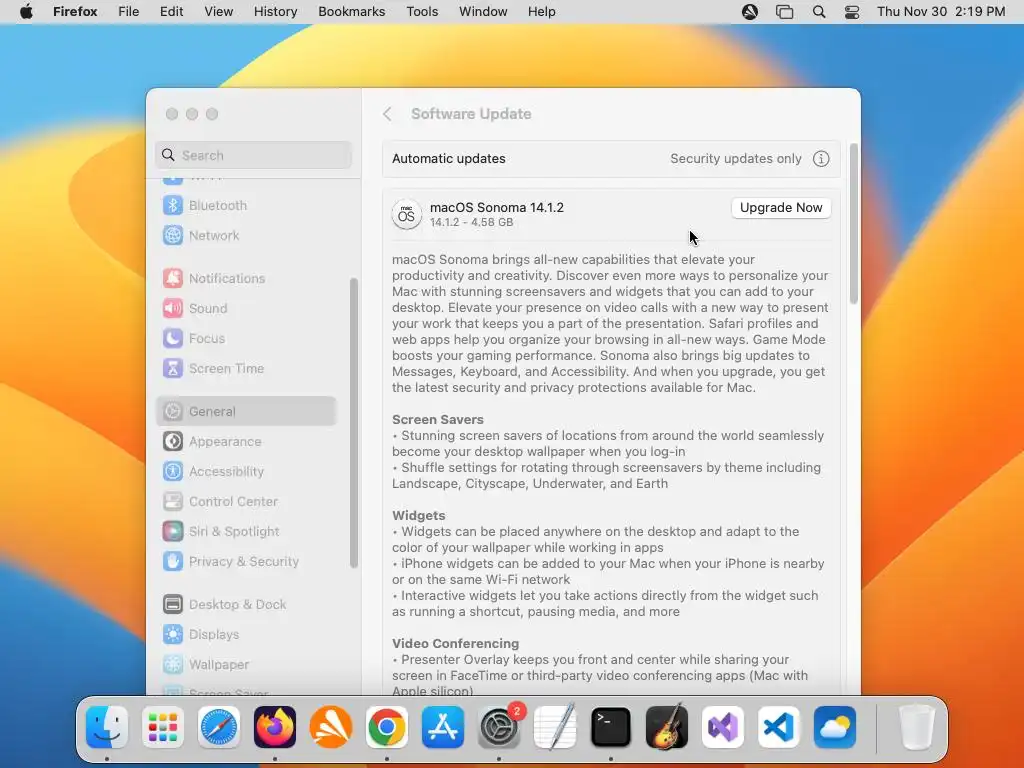Open Control Center in the menu bar

click(x=852, y=12)
